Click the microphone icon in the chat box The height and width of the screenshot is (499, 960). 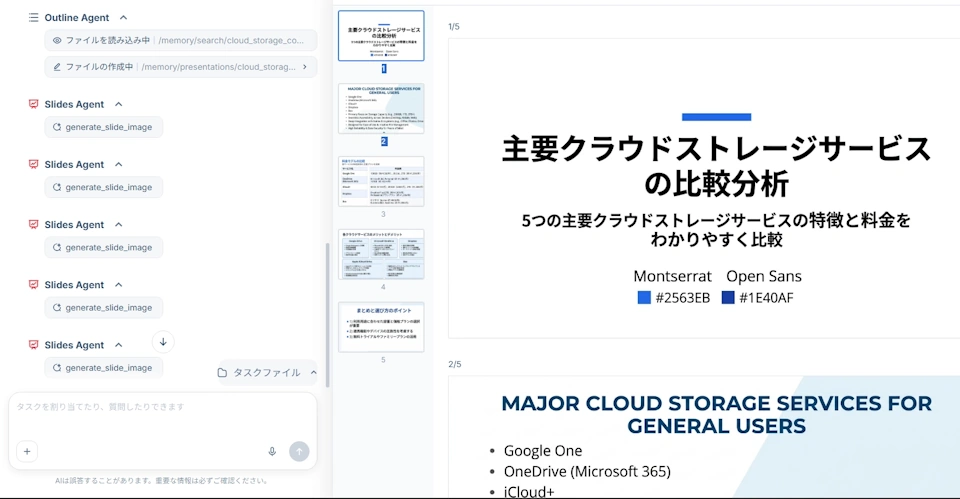(272, 452)
